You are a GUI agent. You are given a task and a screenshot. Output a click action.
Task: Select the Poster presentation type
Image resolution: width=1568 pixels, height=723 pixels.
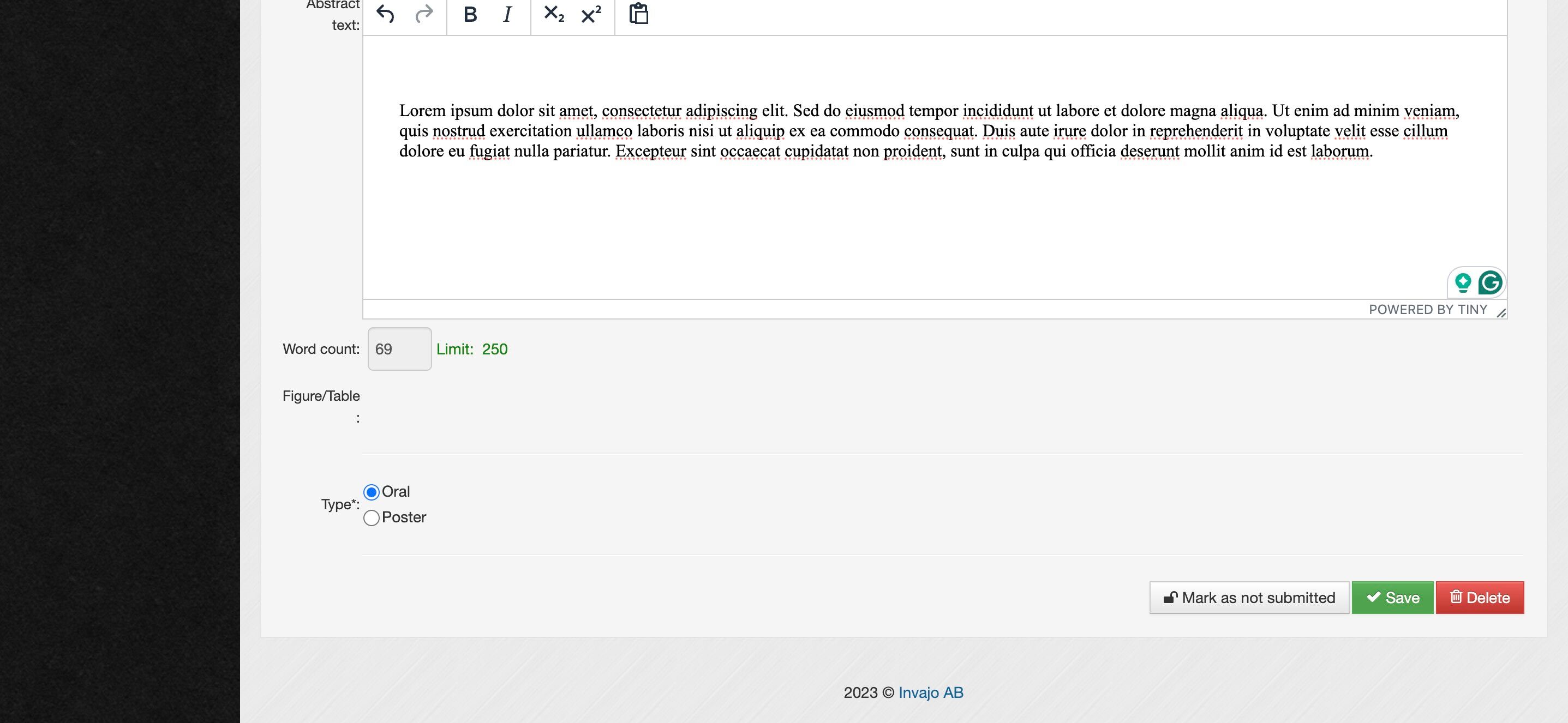click(372, 517)
